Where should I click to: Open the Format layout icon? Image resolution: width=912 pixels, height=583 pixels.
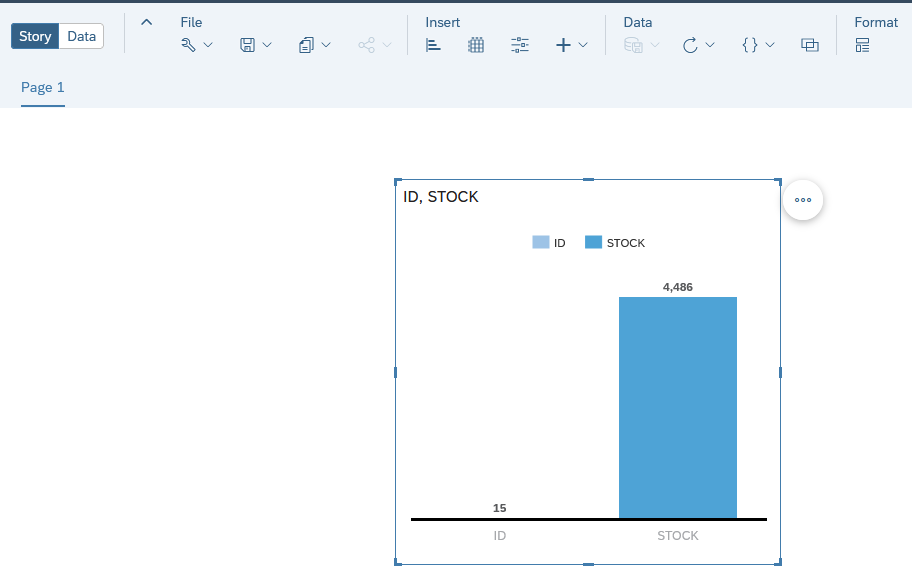coord(863,45)
